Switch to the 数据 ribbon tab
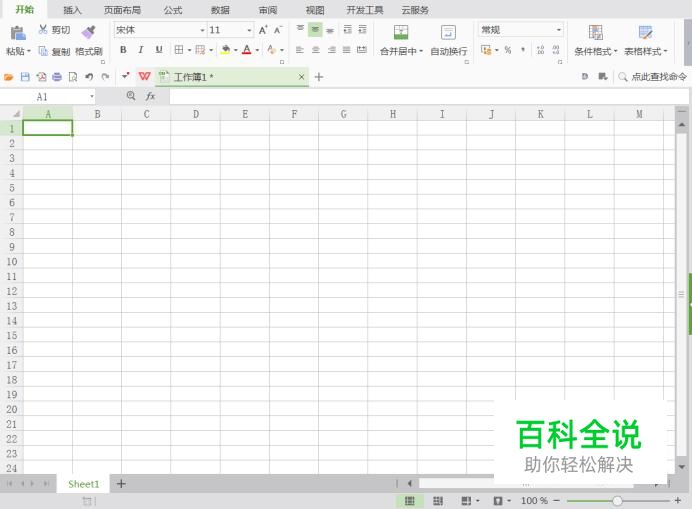The image size is (692, 509). click(220, 10)
